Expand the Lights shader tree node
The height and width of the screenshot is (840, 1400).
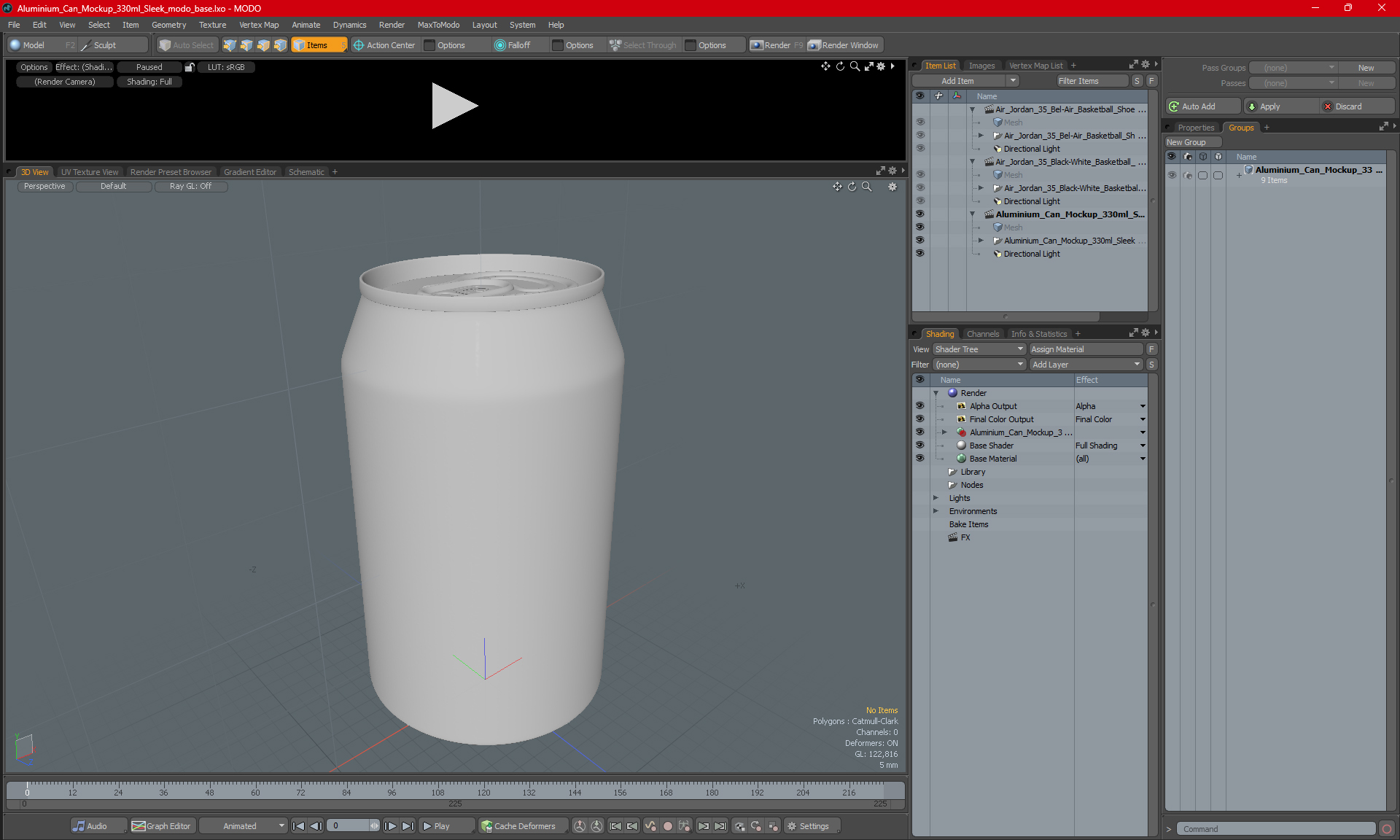coord(936,498)
